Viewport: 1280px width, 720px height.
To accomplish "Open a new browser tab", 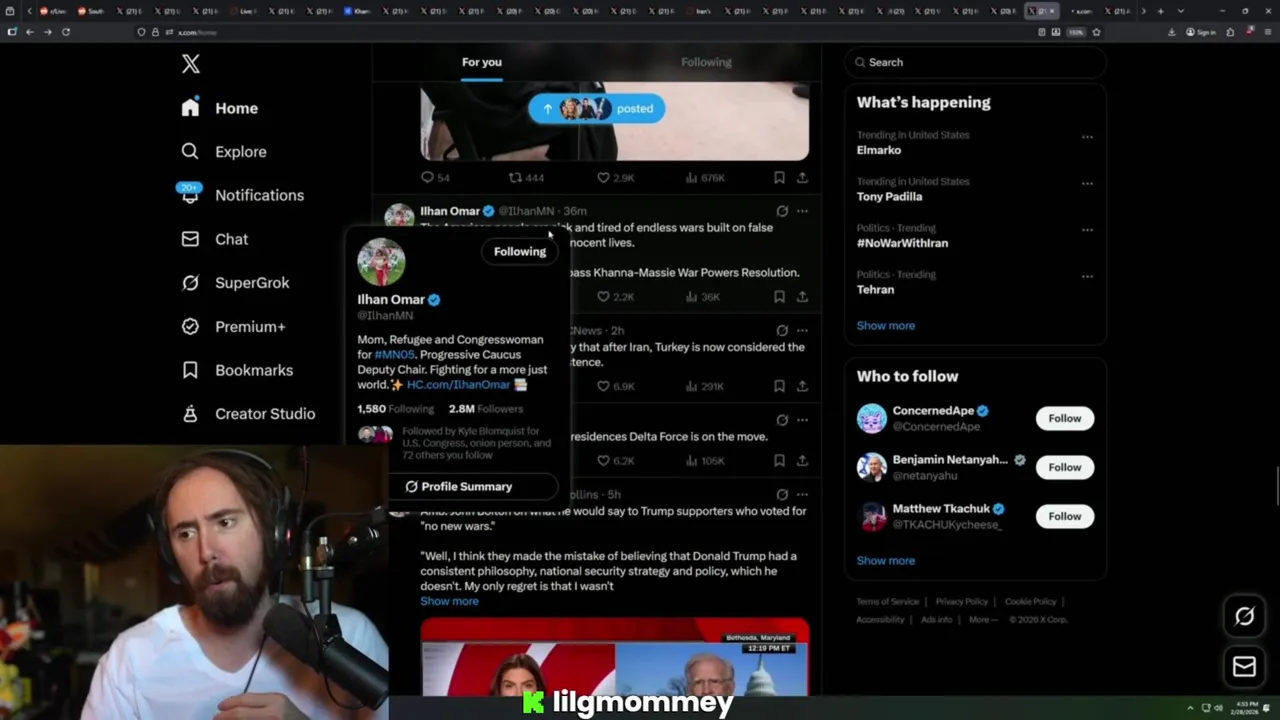I will click(1160, 11).
